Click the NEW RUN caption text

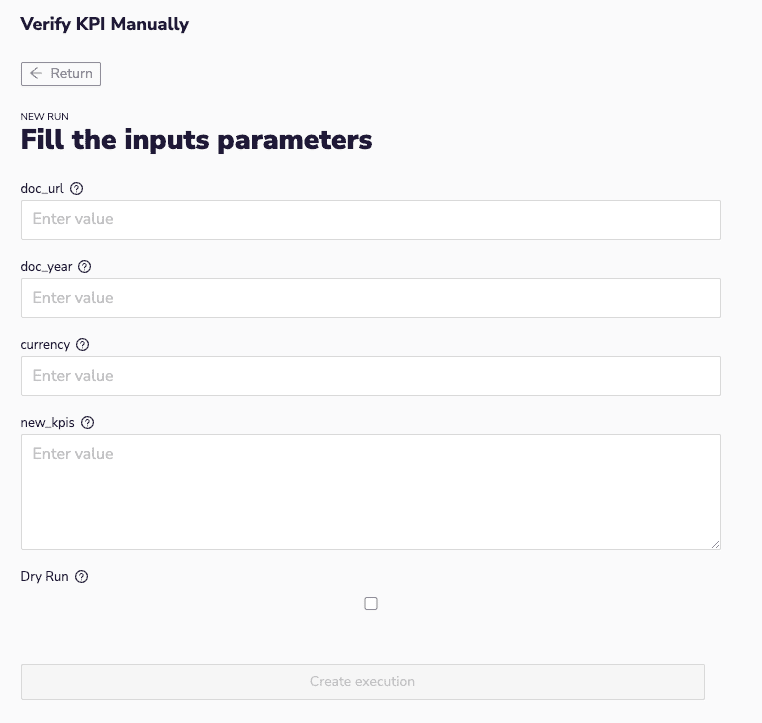tap(44, 117)
